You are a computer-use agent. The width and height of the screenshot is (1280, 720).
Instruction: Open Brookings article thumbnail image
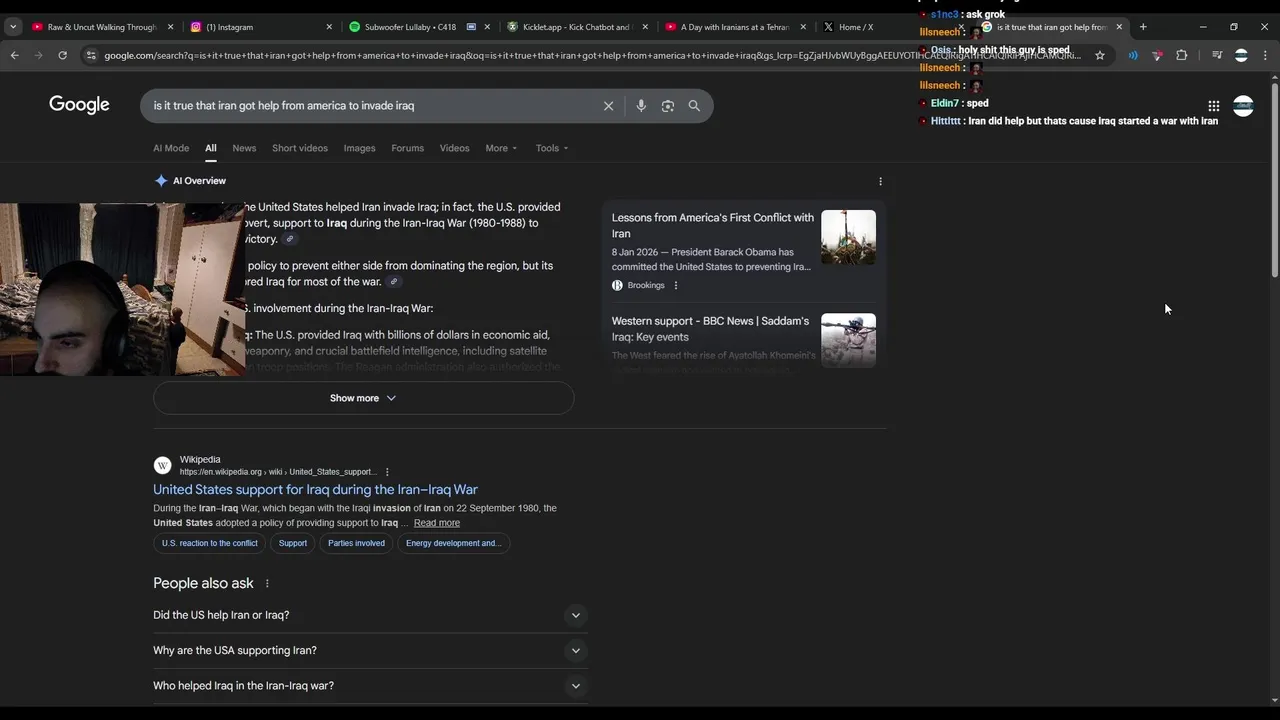pyautogui.click(x=848, y=237)
